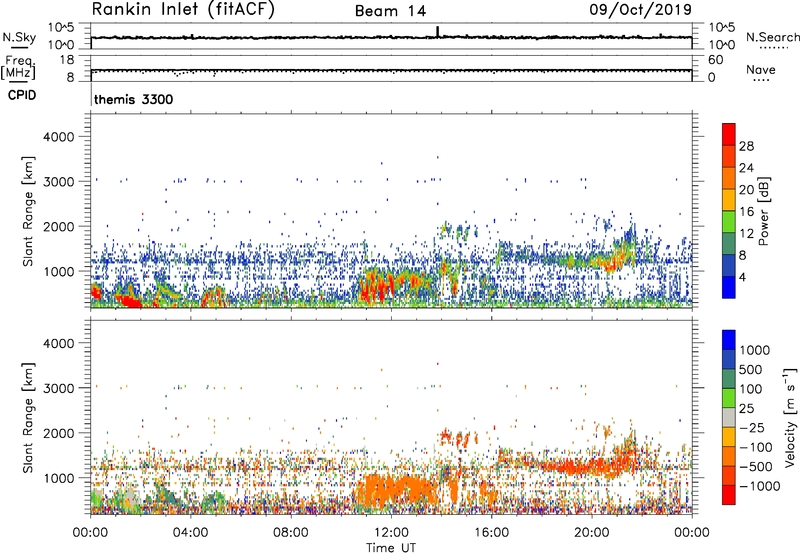Click the 'Nave' legend label
Viewport: 800px width, 554px height.
click(761, 69)
